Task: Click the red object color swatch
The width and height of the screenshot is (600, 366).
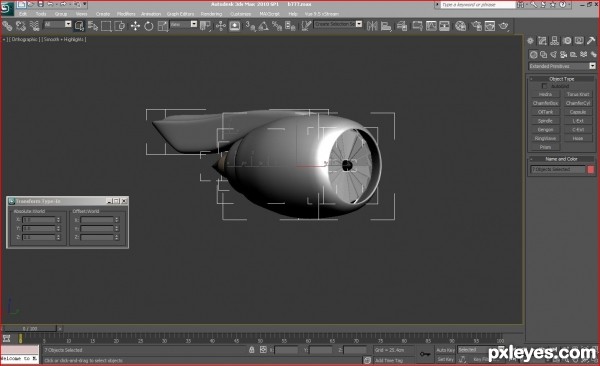Action: click(591, 169)
